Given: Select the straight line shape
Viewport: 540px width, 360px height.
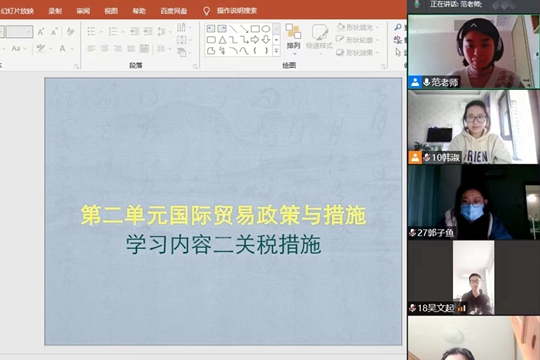Looking at the screenshot, I should [233, 28].
